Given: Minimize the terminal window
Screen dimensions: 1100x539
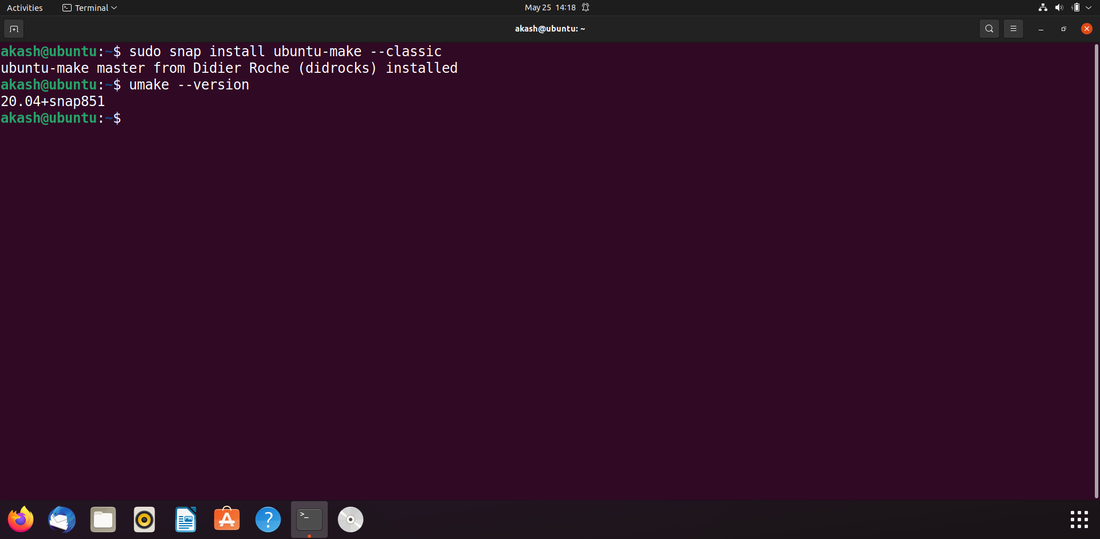Looking at the screenshot, I should coord(1040,29).
